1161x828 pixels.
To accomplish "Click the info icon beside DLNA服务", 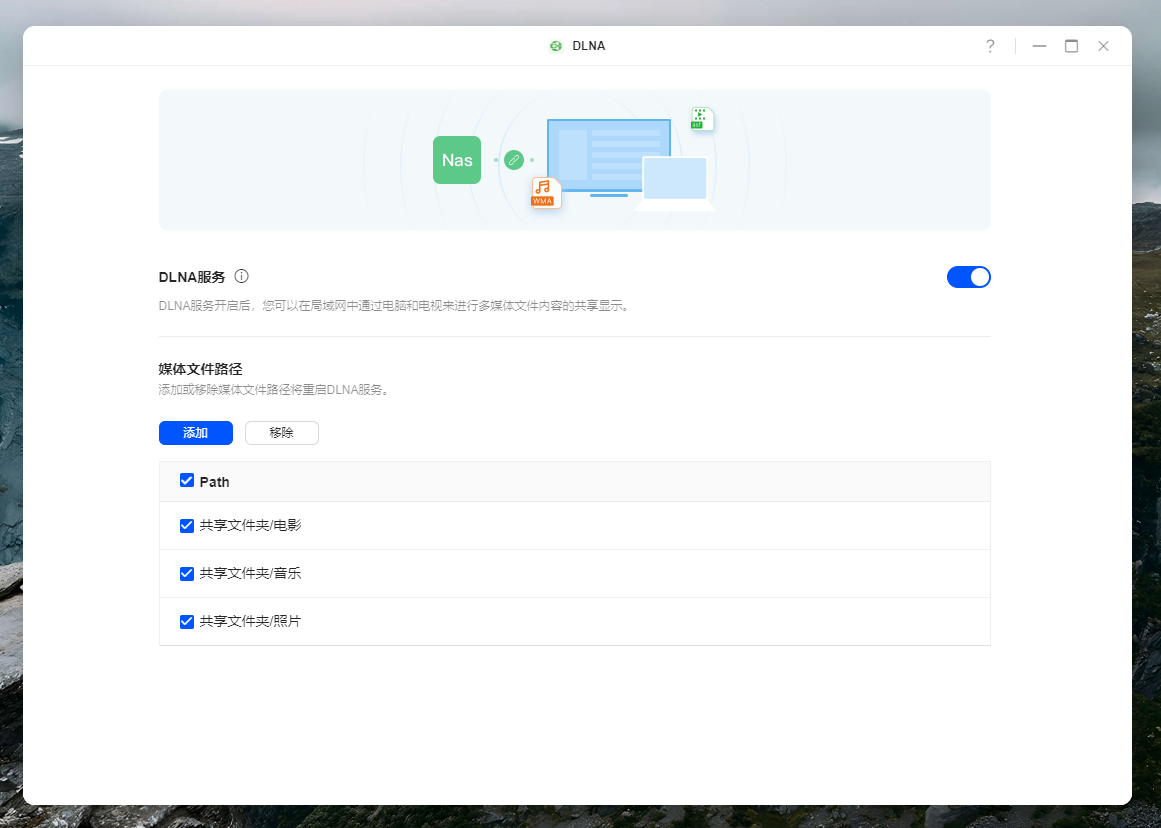I will pos(241,276).
